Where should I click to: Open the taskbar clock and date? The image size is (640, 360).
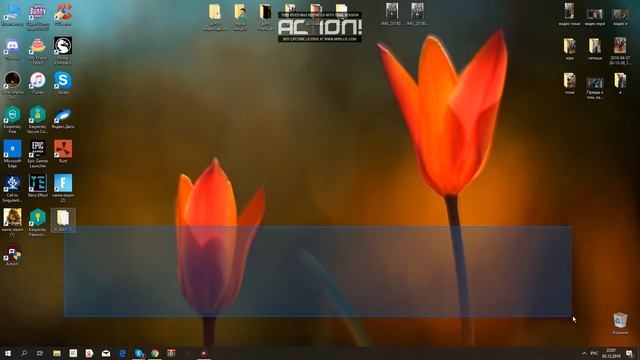[x=611, y=353]
